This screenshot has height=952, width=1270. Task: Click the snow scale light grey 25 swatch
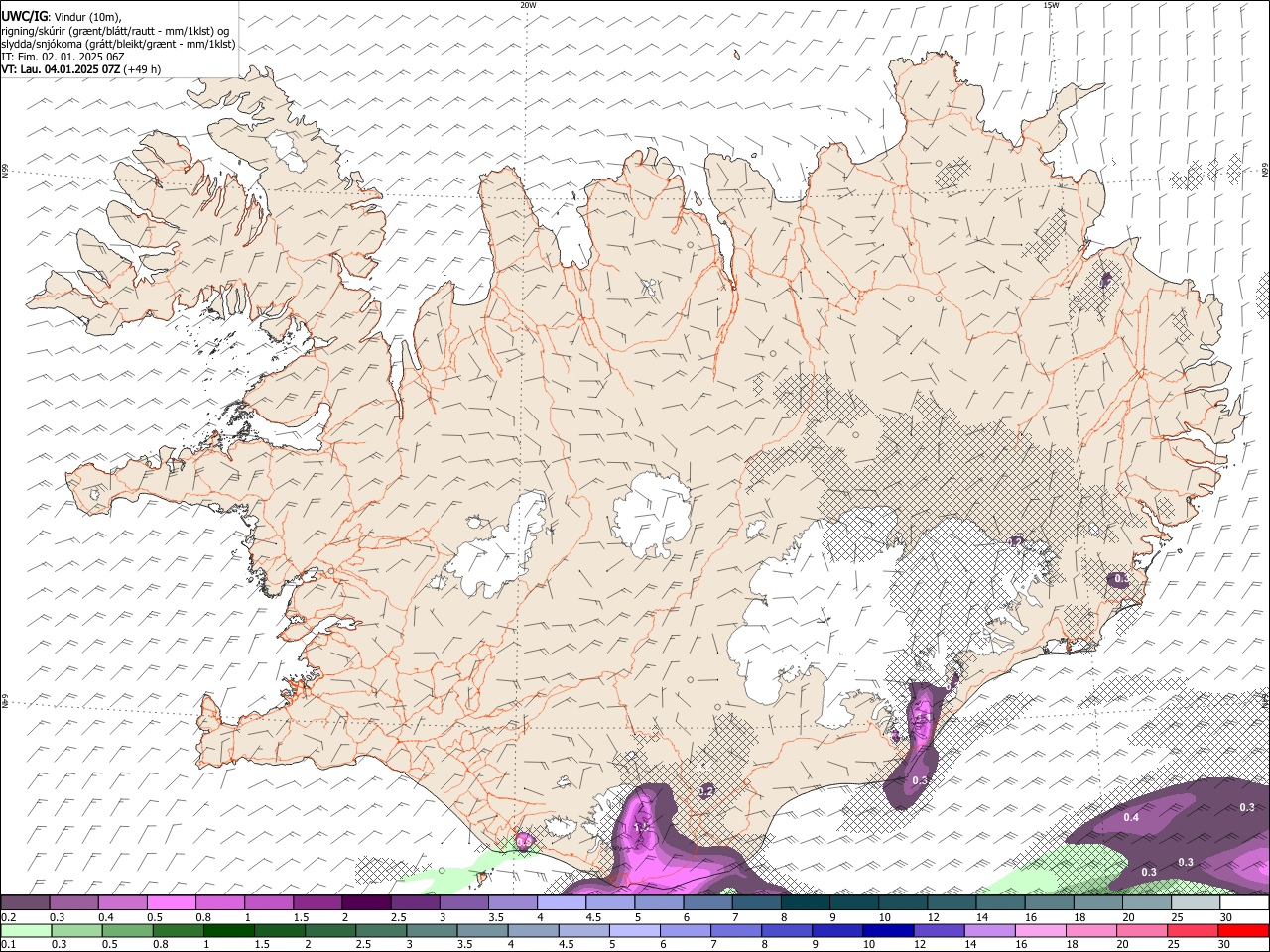tap(1197, 902)
